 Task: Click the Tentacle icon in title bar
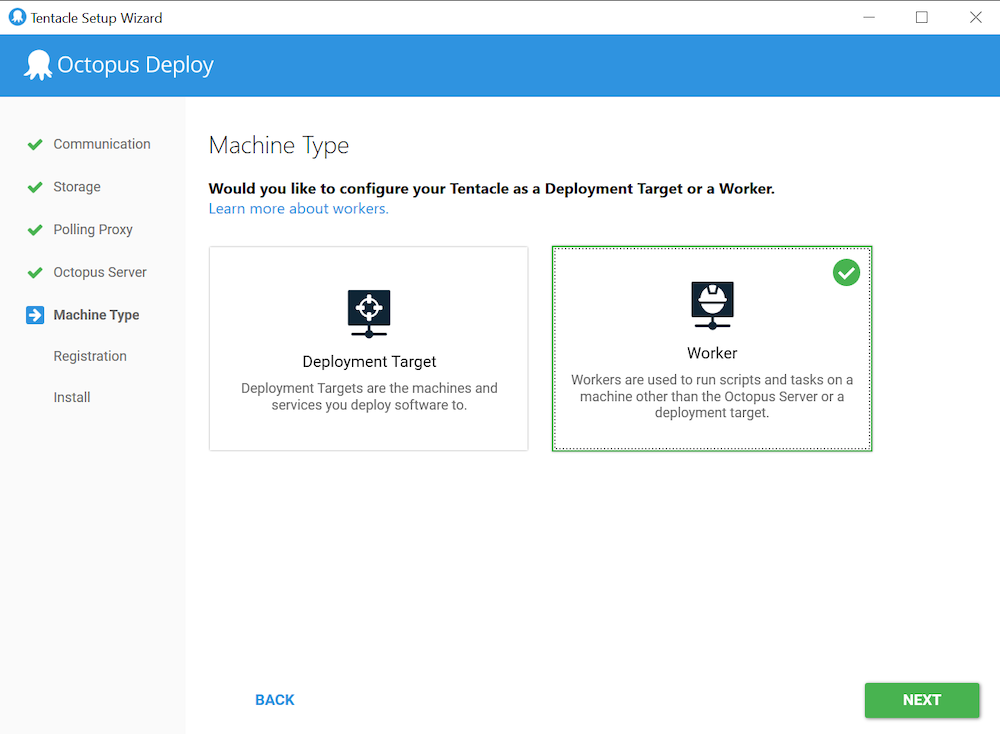click(17, 17)
